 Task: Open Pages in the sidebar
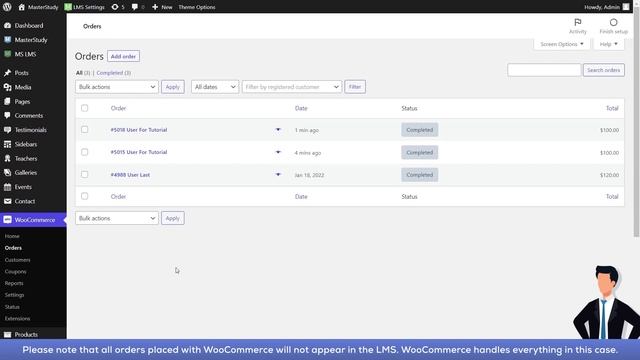[22, 101]
